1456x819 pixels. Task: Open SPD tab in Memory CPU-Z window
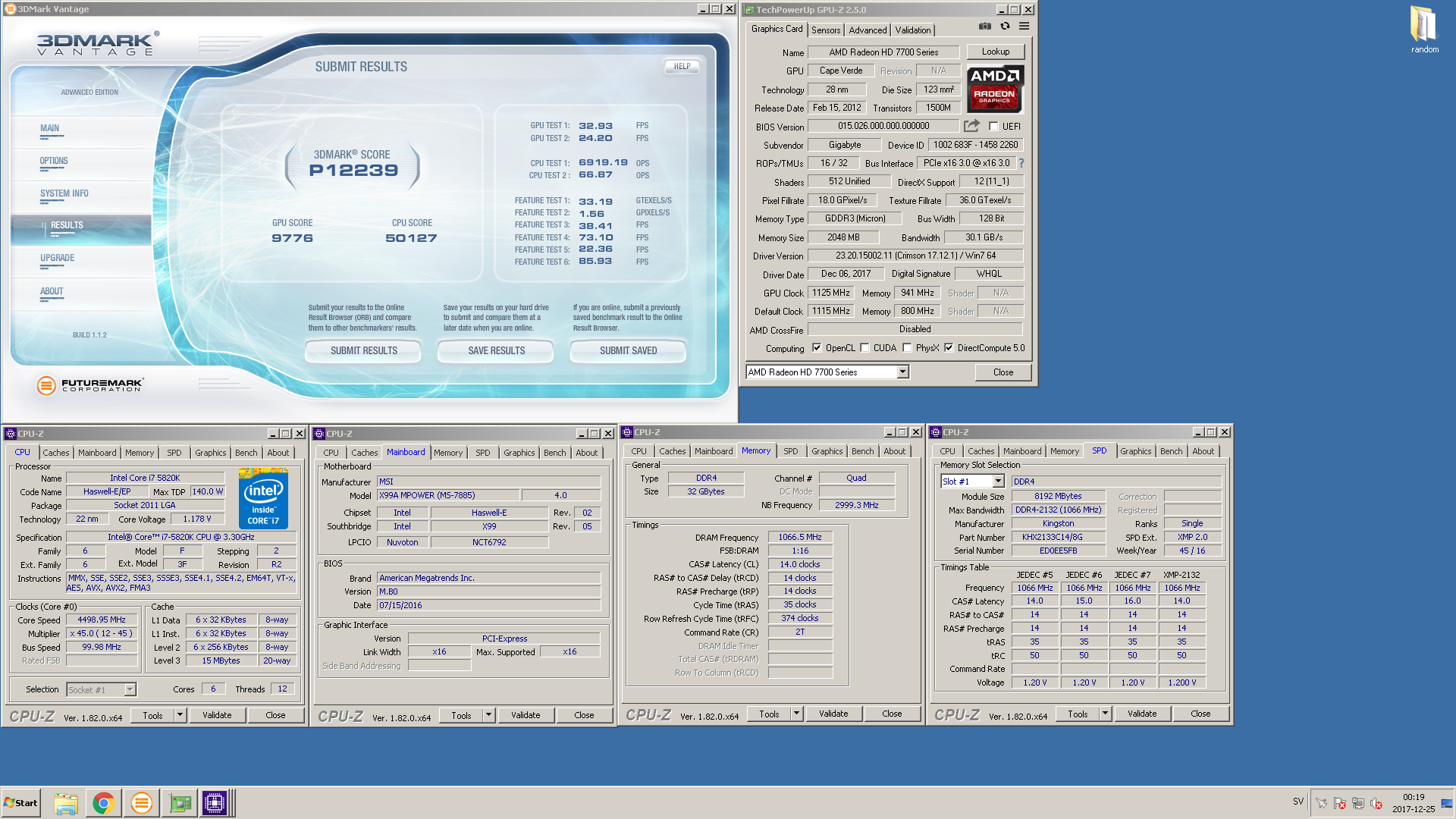791,451
